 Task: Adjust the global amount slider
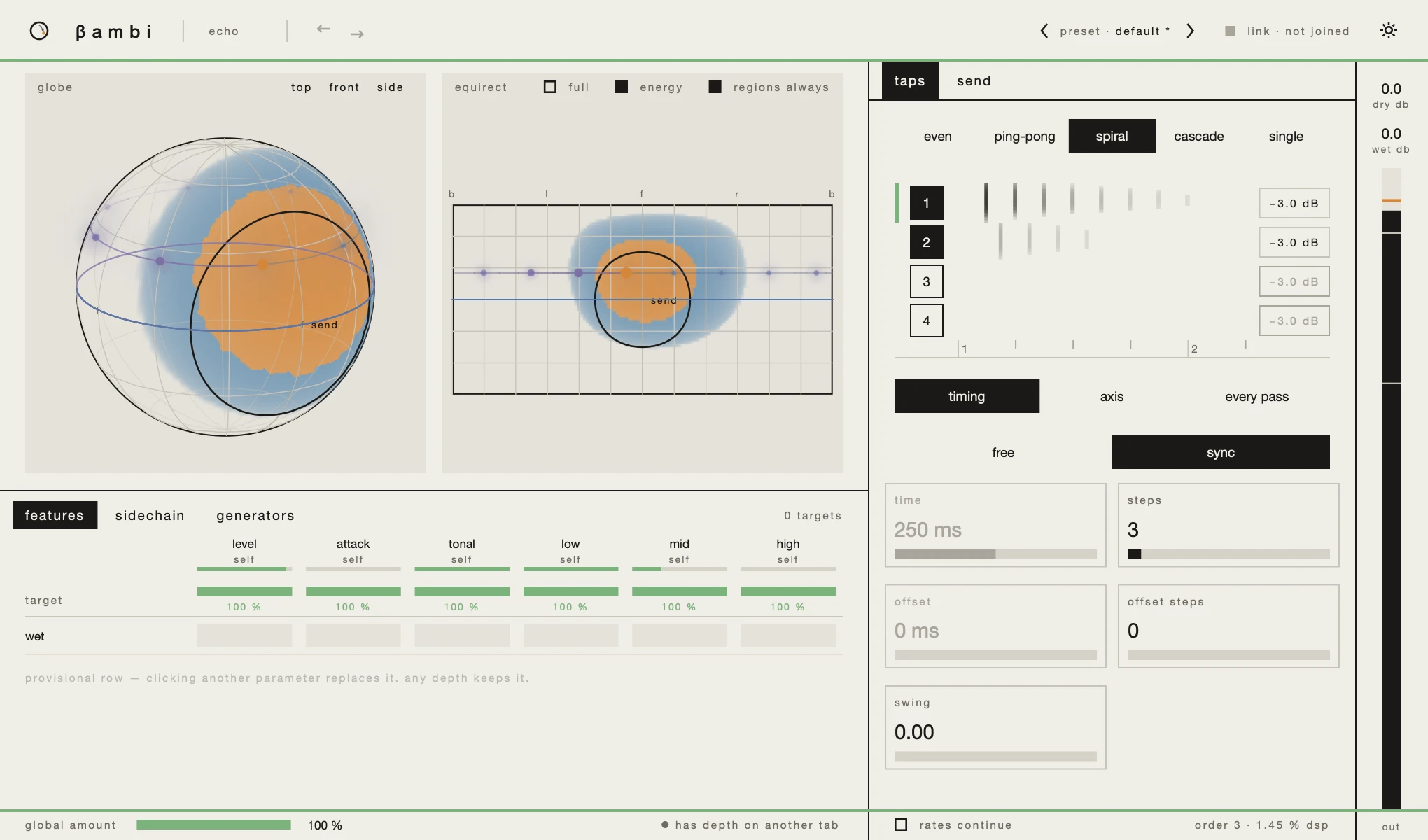point(213,825)
